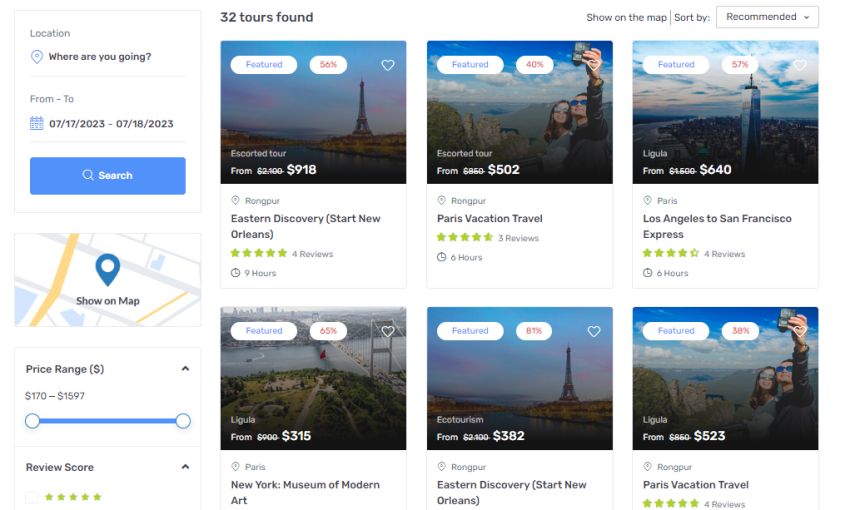Click the location pin icon in search form
Viewport: 850px width, 510px height.
click(x=37, y=57)
